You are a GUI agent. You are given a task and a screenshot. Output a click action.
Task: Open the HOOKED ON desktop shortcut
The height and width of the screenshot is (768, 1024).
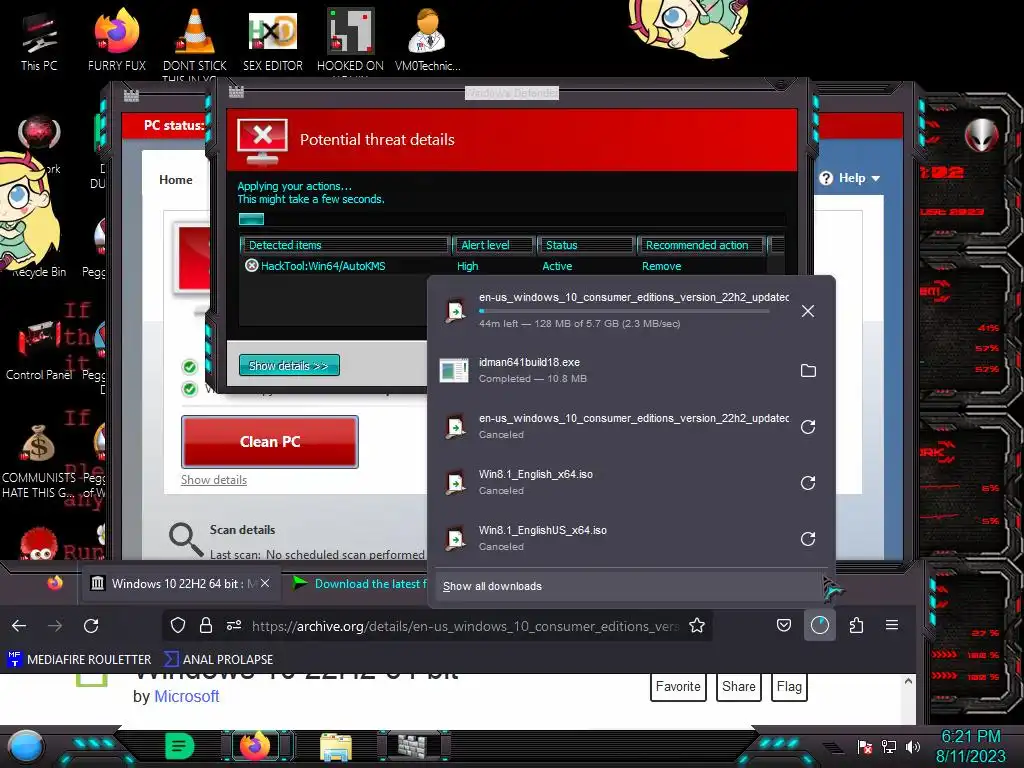coord(350,41)
